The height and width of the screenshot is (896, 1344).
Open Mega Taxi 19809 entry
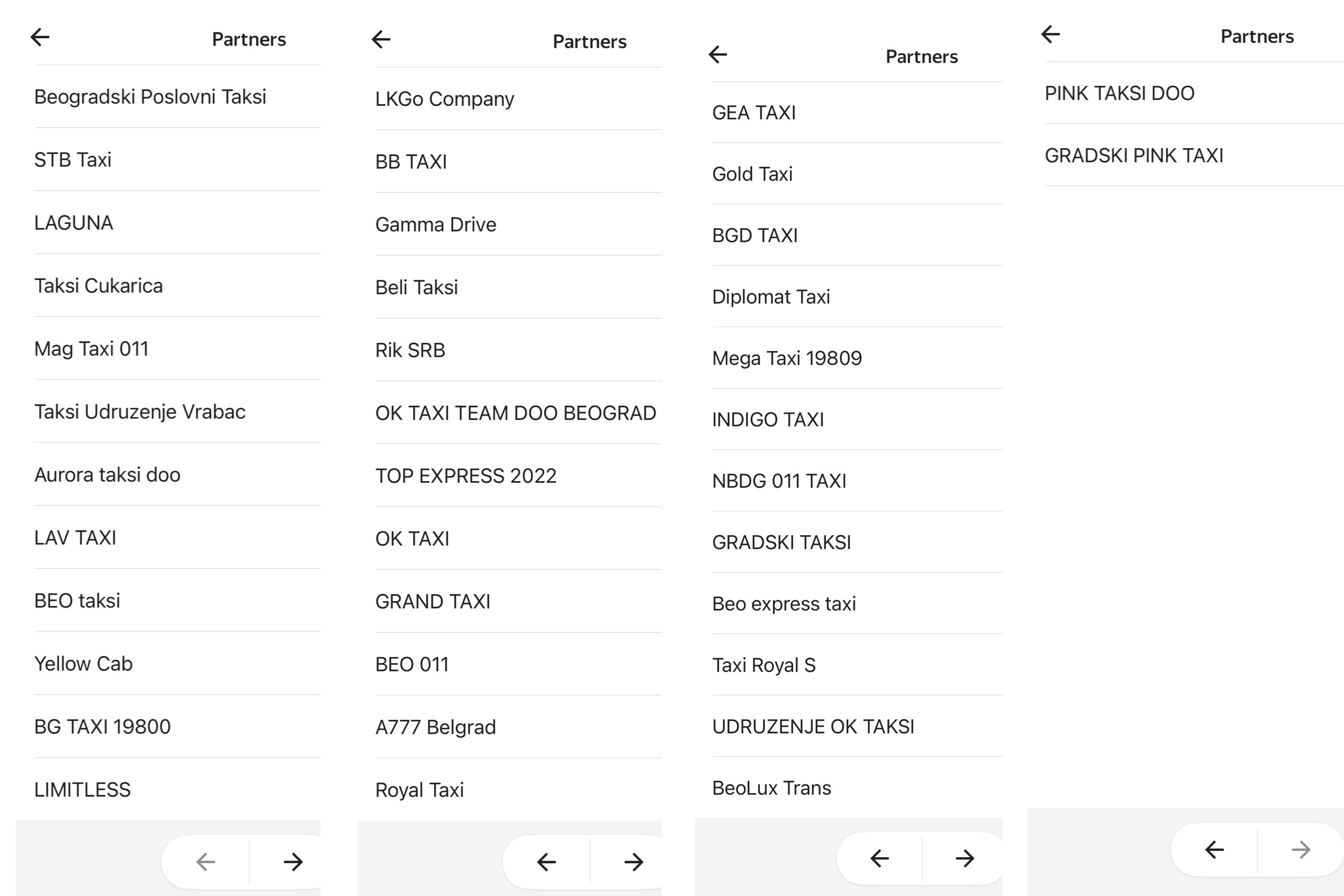[787, 359]
